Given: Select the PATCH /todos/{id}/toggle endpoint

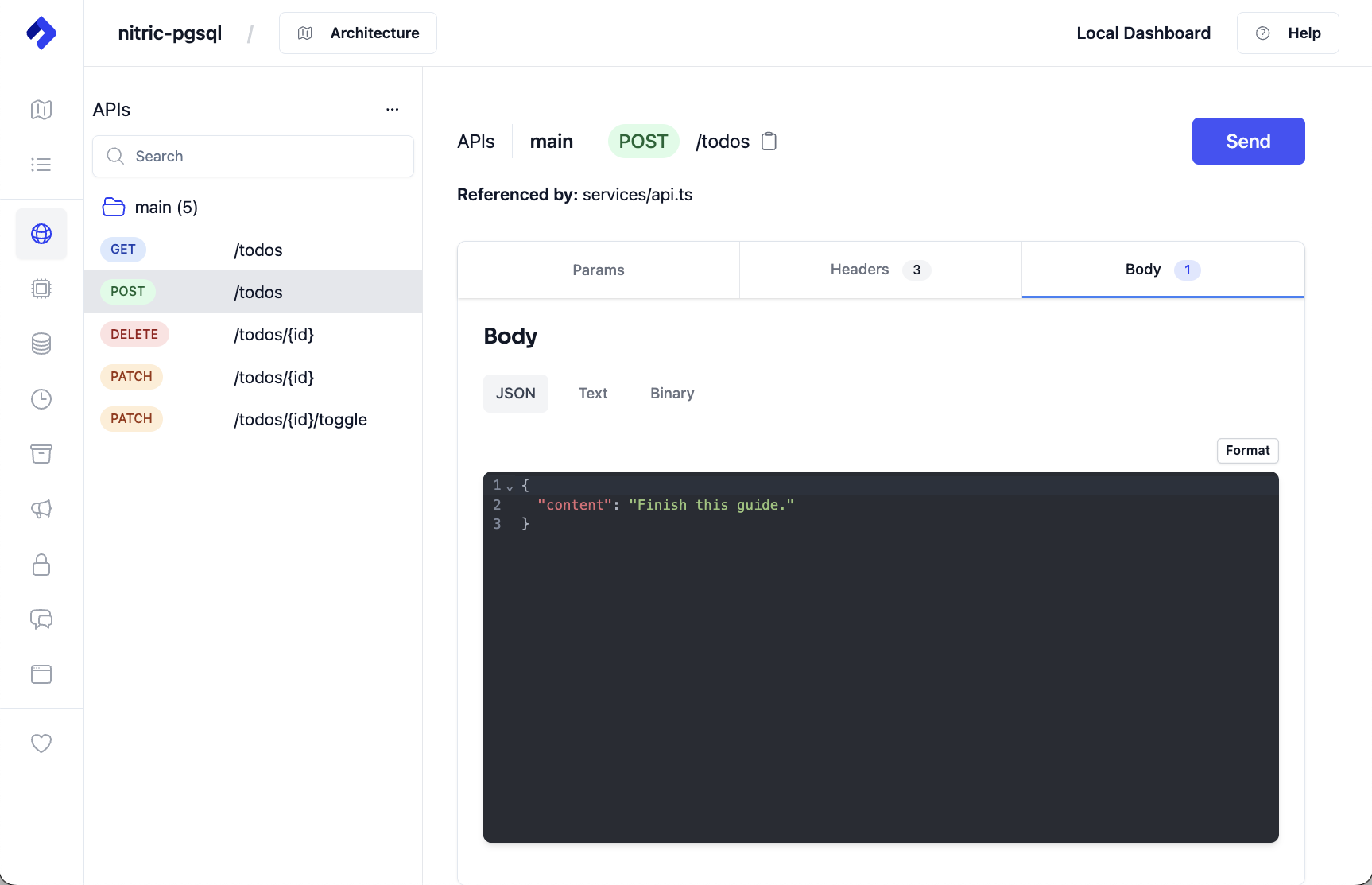Looking at the screenshot, I should tap(253, 419).
